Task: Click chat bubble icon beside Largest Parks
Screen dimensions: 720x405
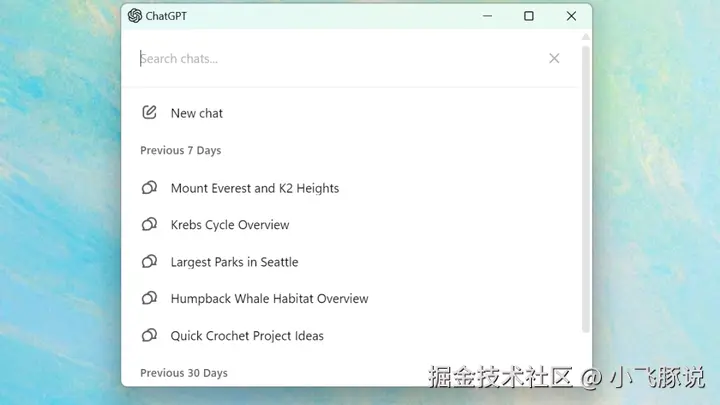Action: click(149, 261)
